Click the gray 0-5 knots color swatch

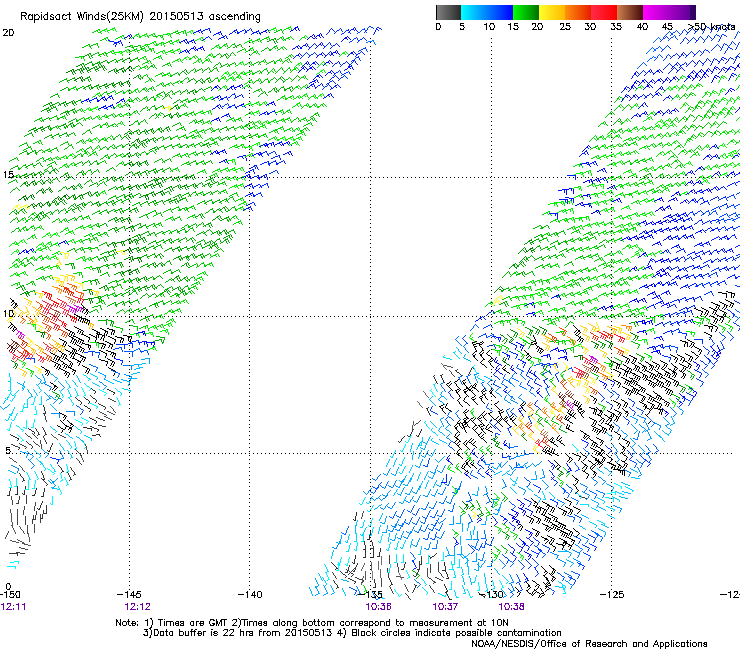pyautogui.click(x=448, y=12)
